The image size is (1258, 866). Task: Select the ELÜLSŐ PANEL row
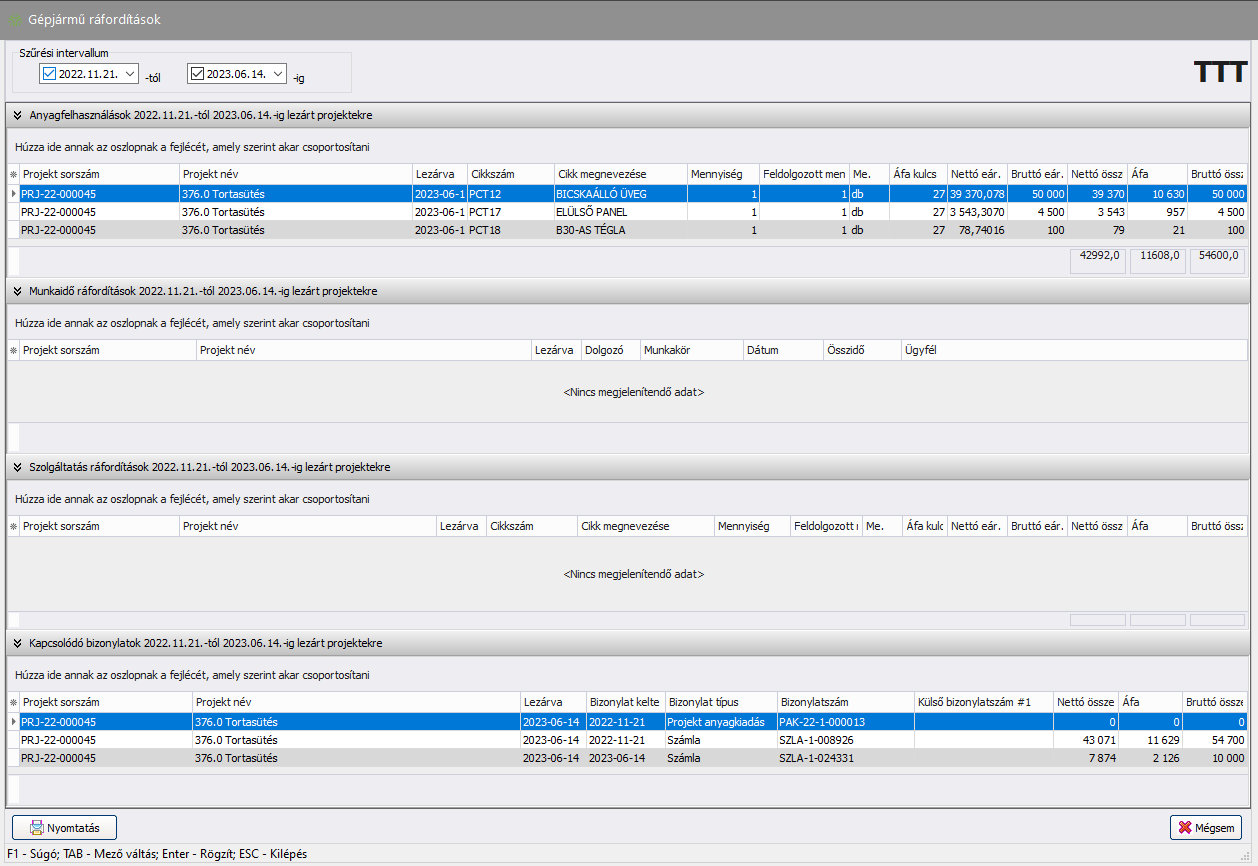620,212
